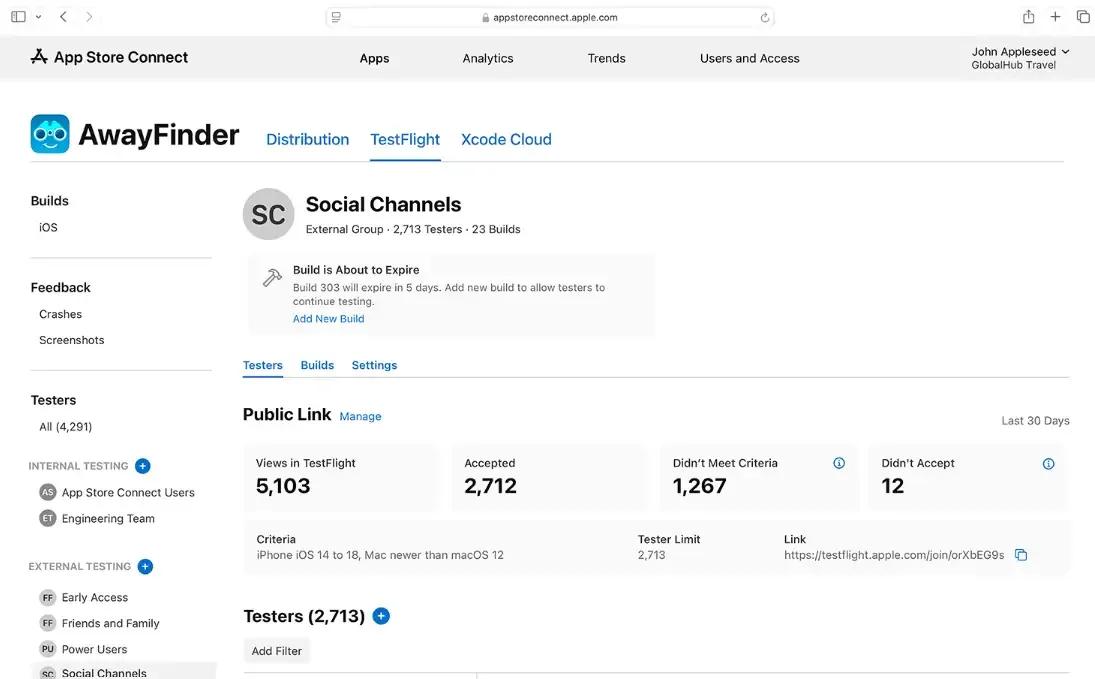Switch to the Testers sub-tab

(x=263, y=365)
